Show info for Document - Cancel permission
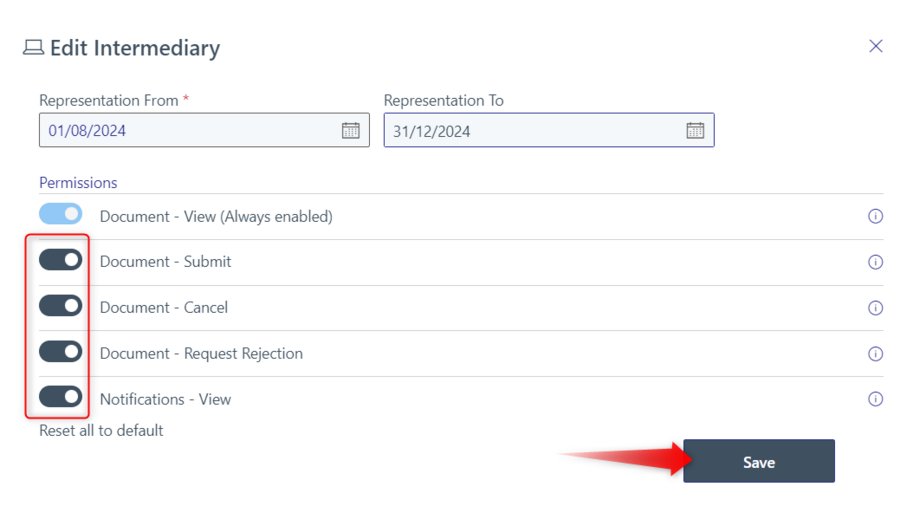 [875, 308]
